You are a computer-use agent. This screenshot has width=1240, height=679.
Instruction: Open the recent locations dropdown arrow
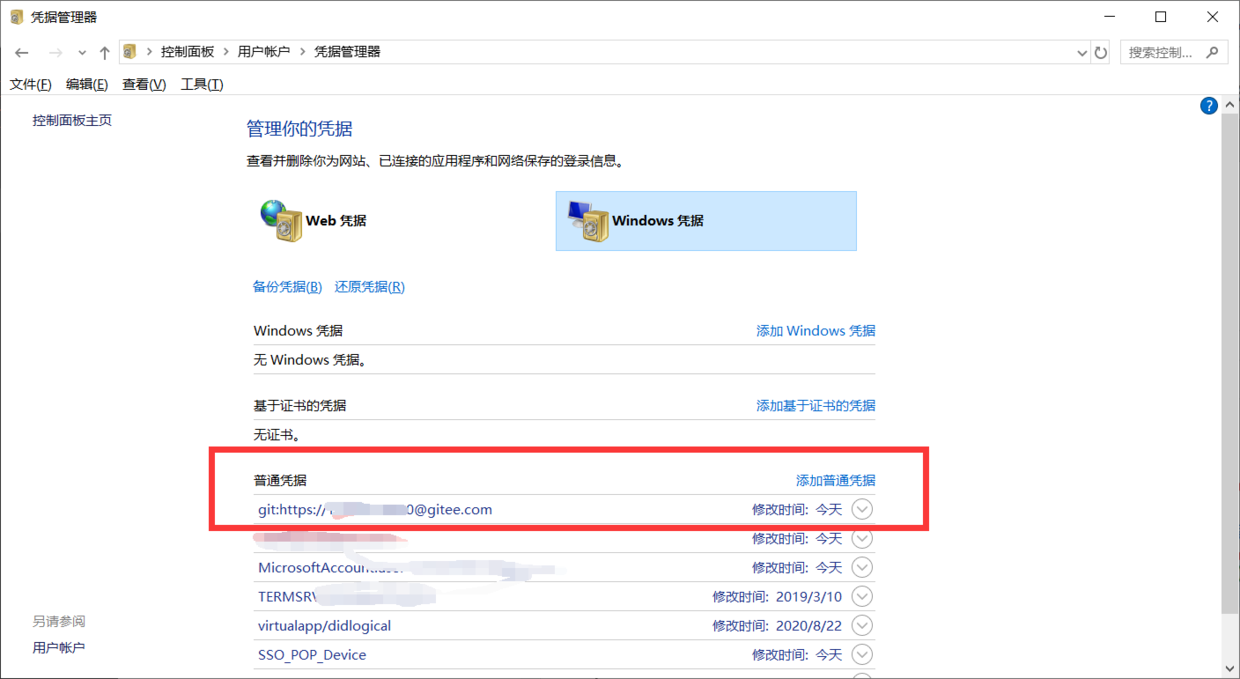pyautogui.click(x=82, y=53)
